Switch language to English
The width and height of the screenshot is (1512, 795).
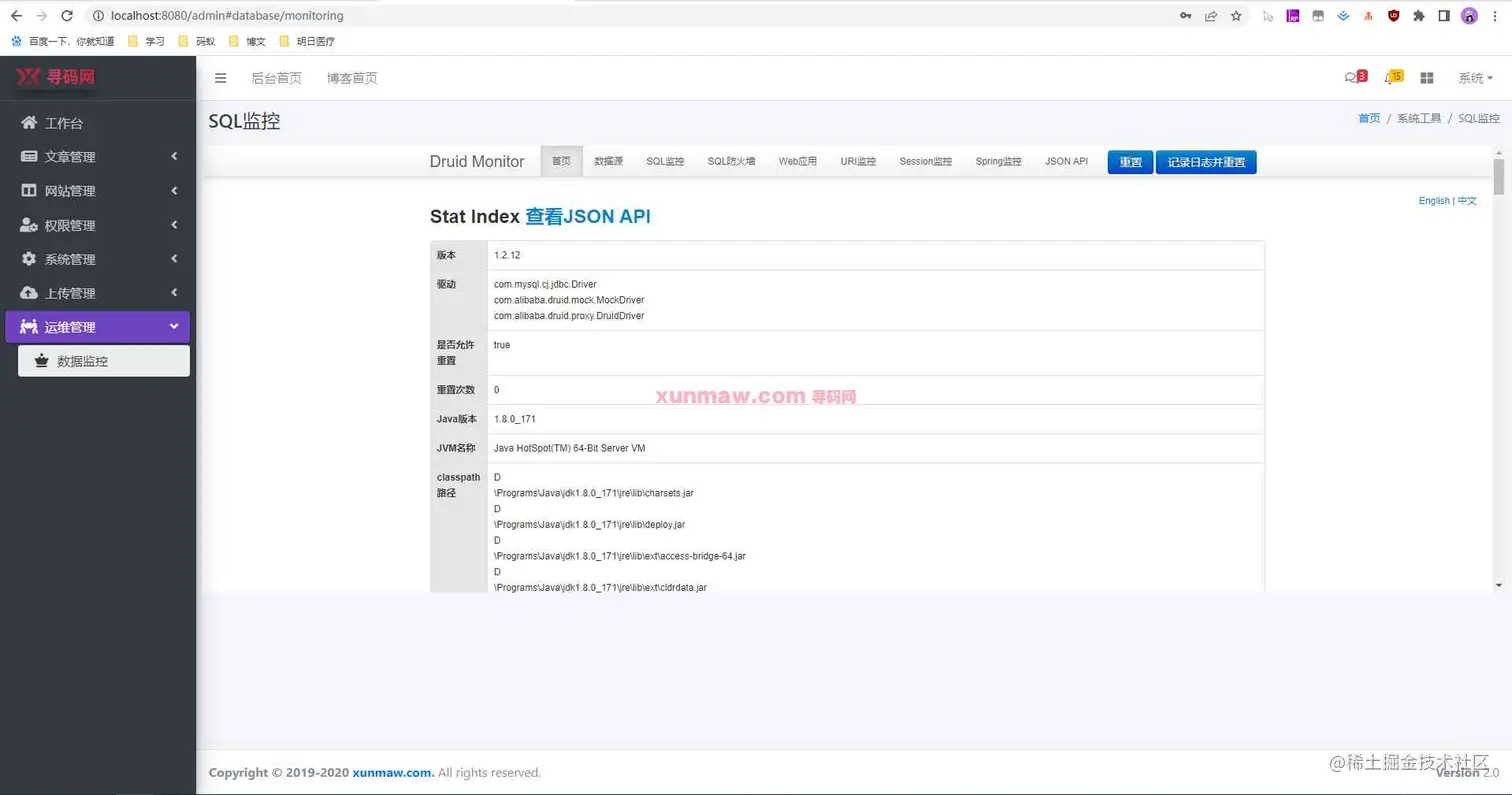[1434, 201]
